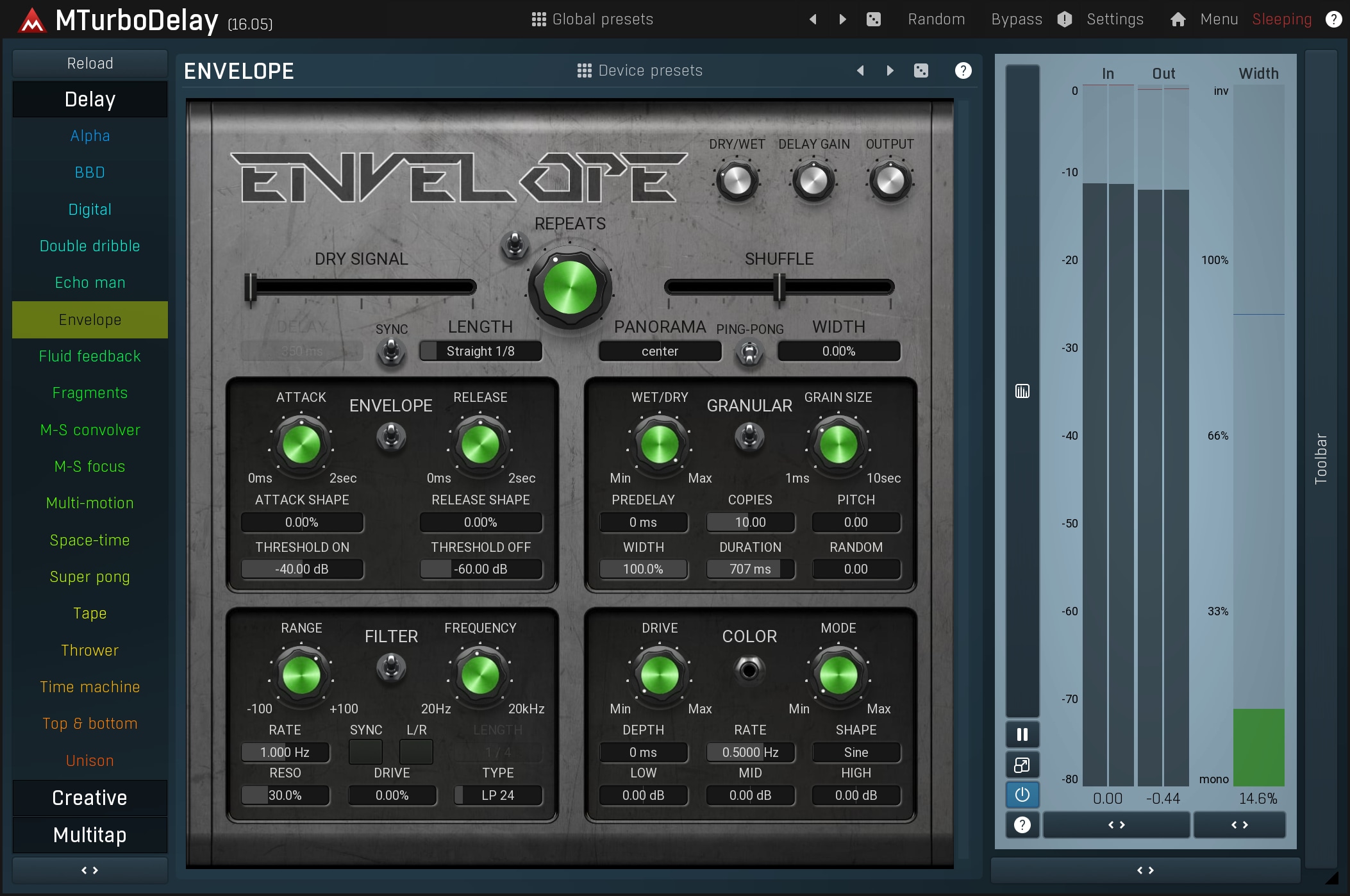Image resolution: width=1350 pixels, height=896 pixels.
Task: Go to next global preset arrow
Action: pyautogui.click(x=843, y=19)
